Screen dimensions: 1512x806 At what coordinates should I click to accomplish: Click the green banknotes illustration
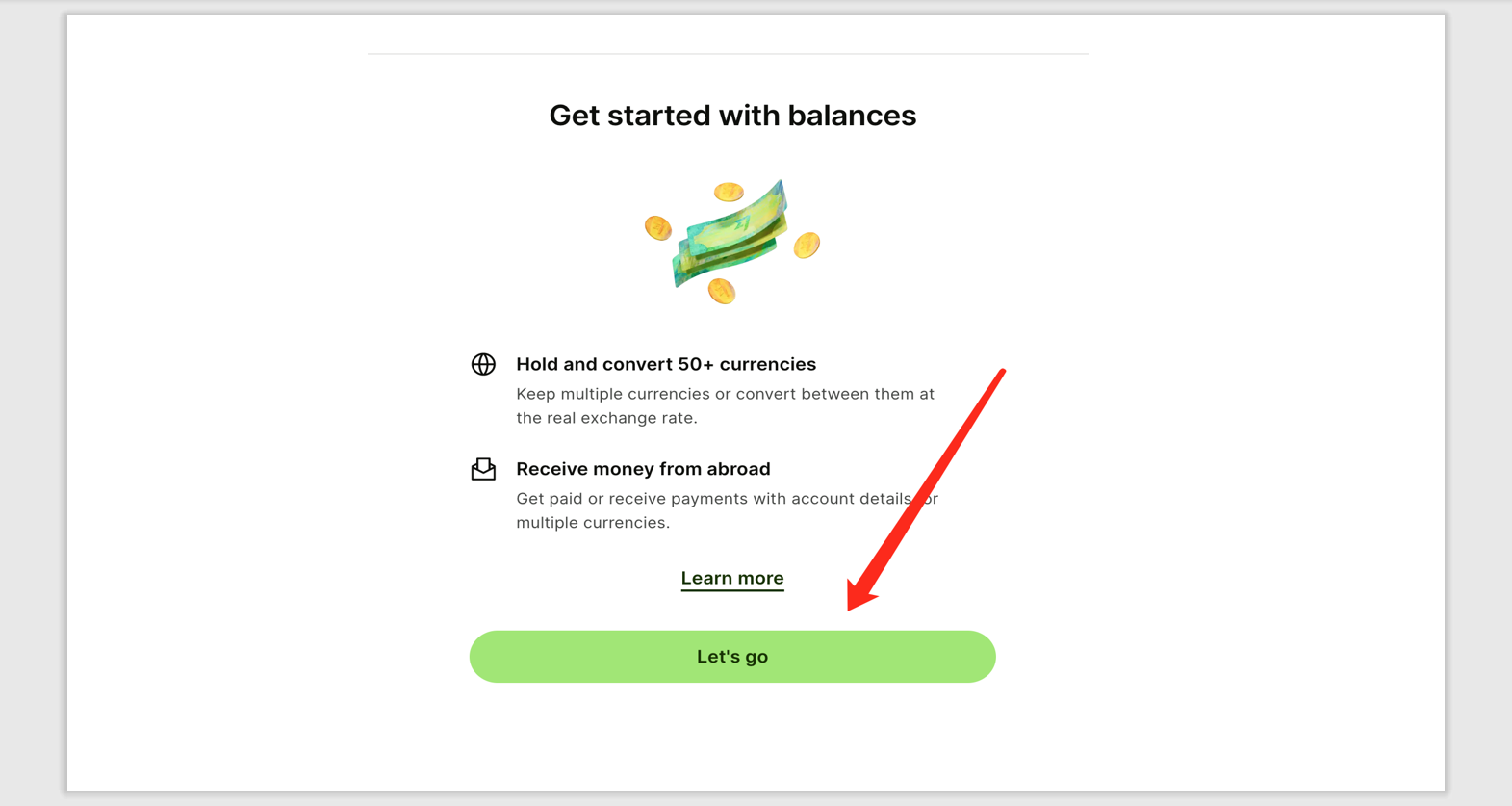point(733,235)
